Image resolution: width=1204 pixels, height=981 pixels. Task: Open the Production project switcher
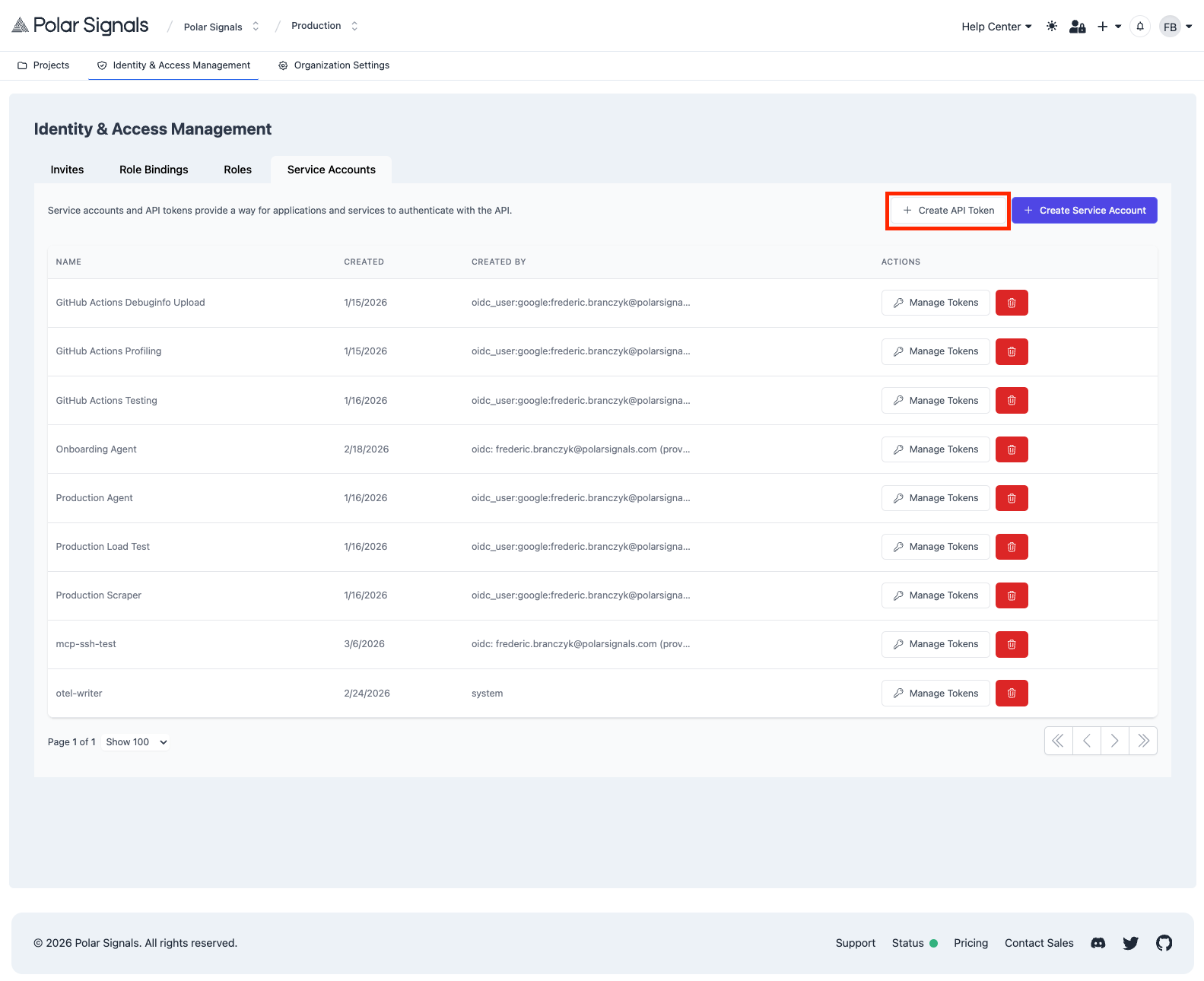click(325, 26)
